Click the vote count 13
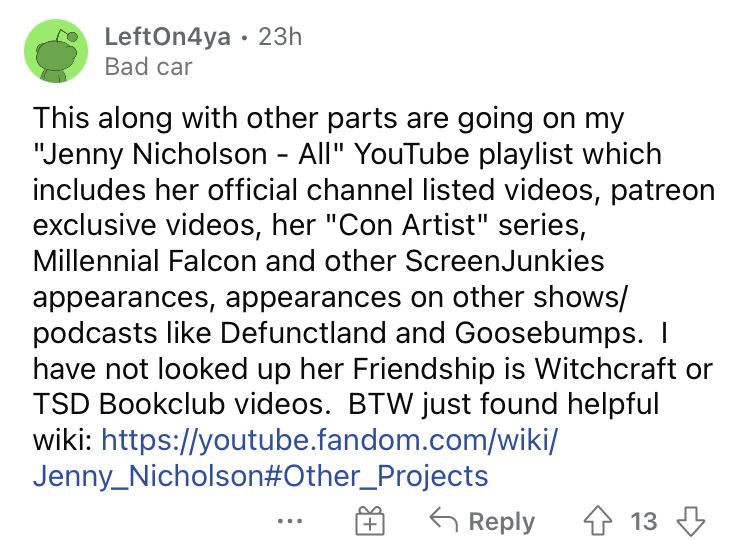This screenshot has height=540, width=750. pos(644,521)
